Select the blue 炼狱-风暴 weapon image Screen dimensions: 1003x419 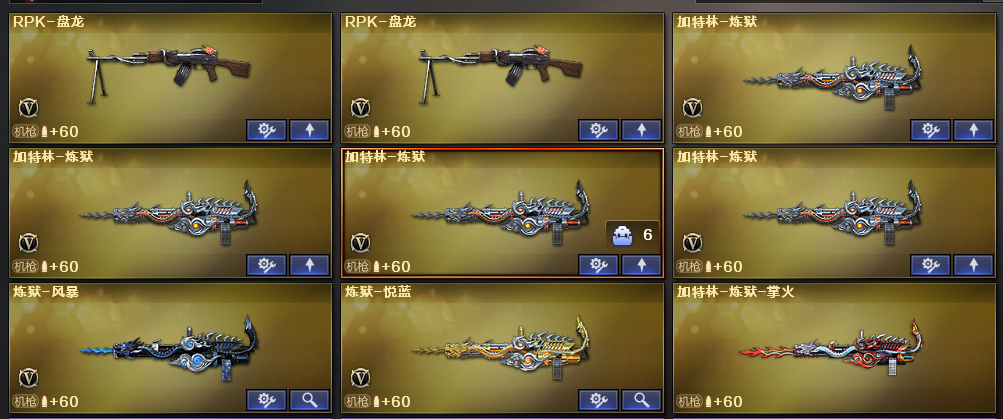(169, 351)
